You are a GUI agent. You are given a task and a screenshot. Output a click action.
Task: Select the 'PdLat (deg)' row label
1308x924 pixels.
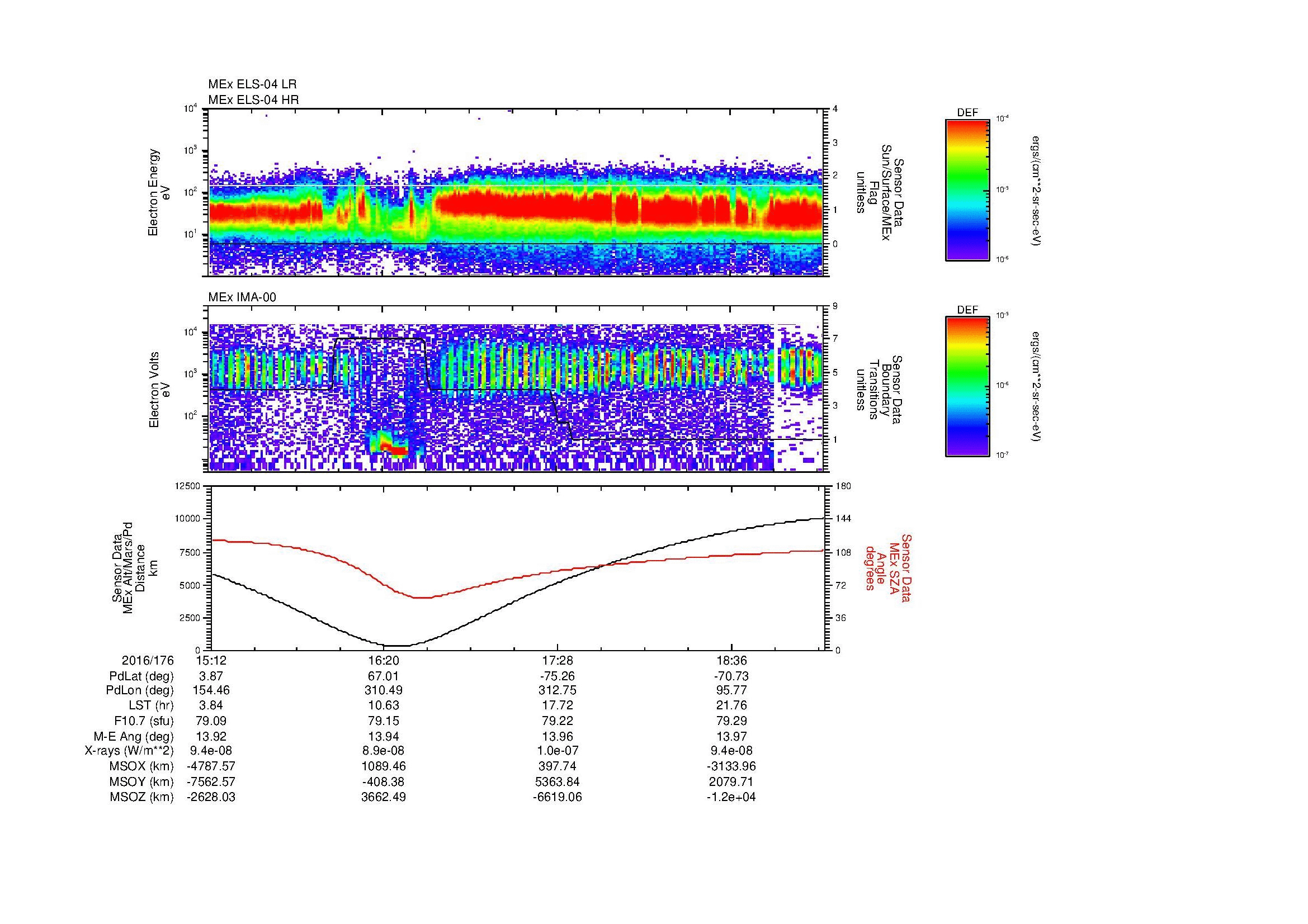(141, 676)
